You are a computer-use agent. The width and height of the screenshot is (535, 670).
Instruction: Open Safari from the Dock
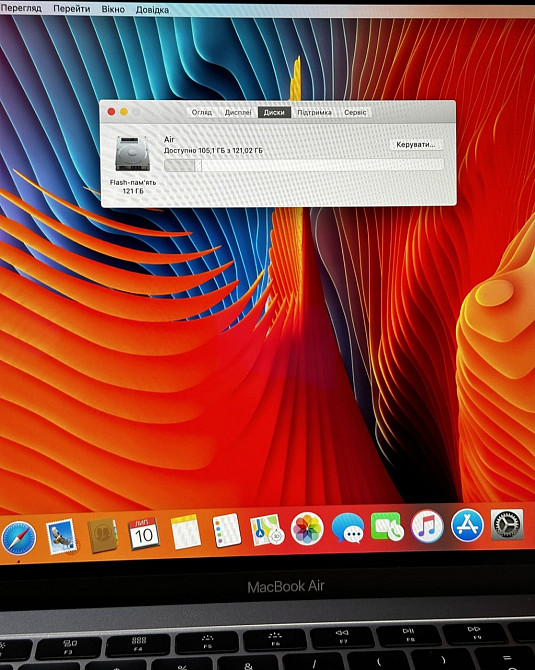click(19, 538)
